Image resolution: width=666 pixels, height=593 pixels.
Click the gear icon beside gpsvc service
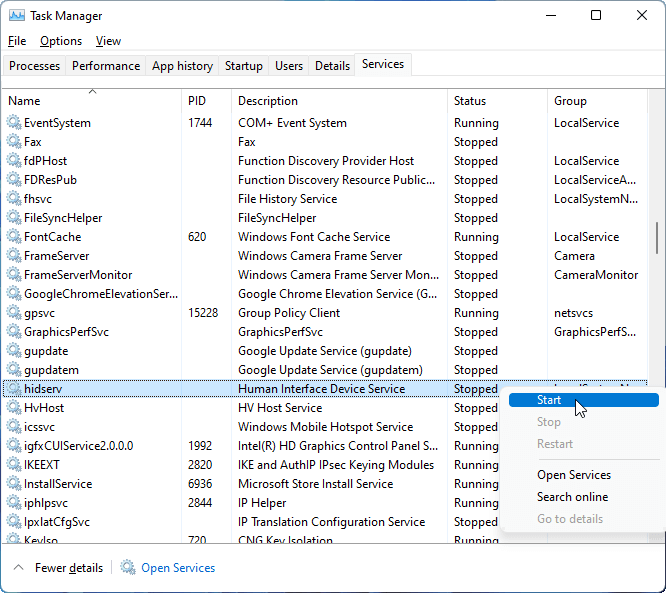14,313
